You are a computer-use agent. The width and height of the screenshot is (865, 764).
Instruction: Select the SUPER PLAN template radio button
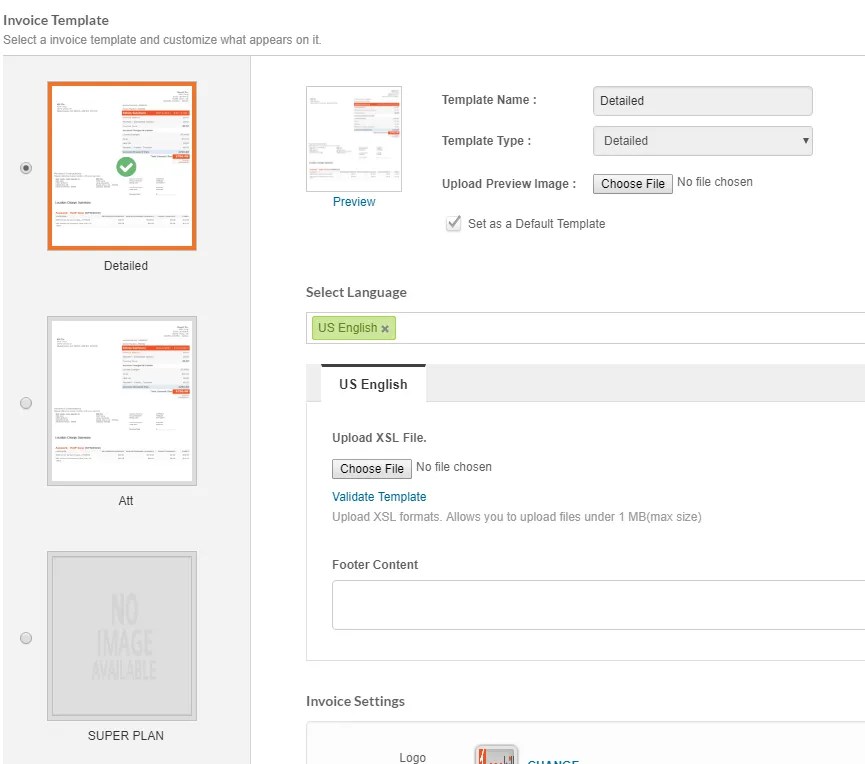point(26,638)
